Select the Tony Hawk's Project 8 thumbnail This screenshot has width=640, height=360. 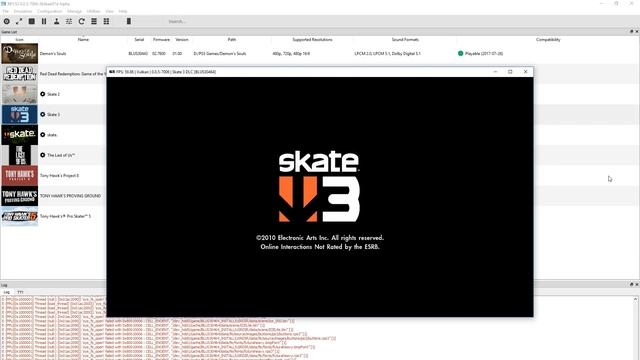click(20, 176)
